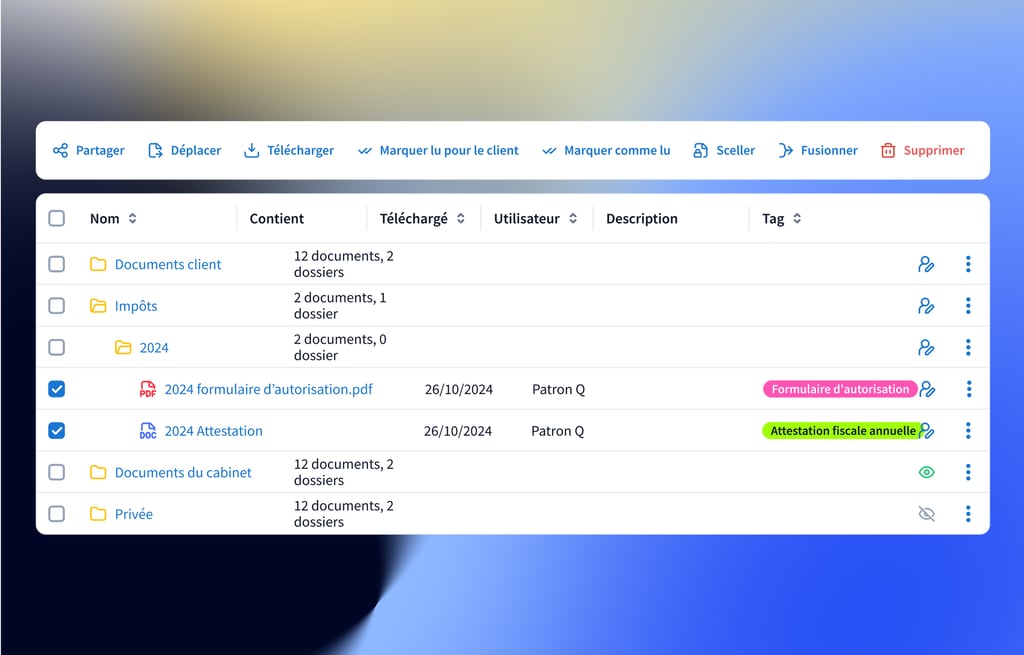
Task: Click Marquer lu pour le client
Action: click(448, 151)
